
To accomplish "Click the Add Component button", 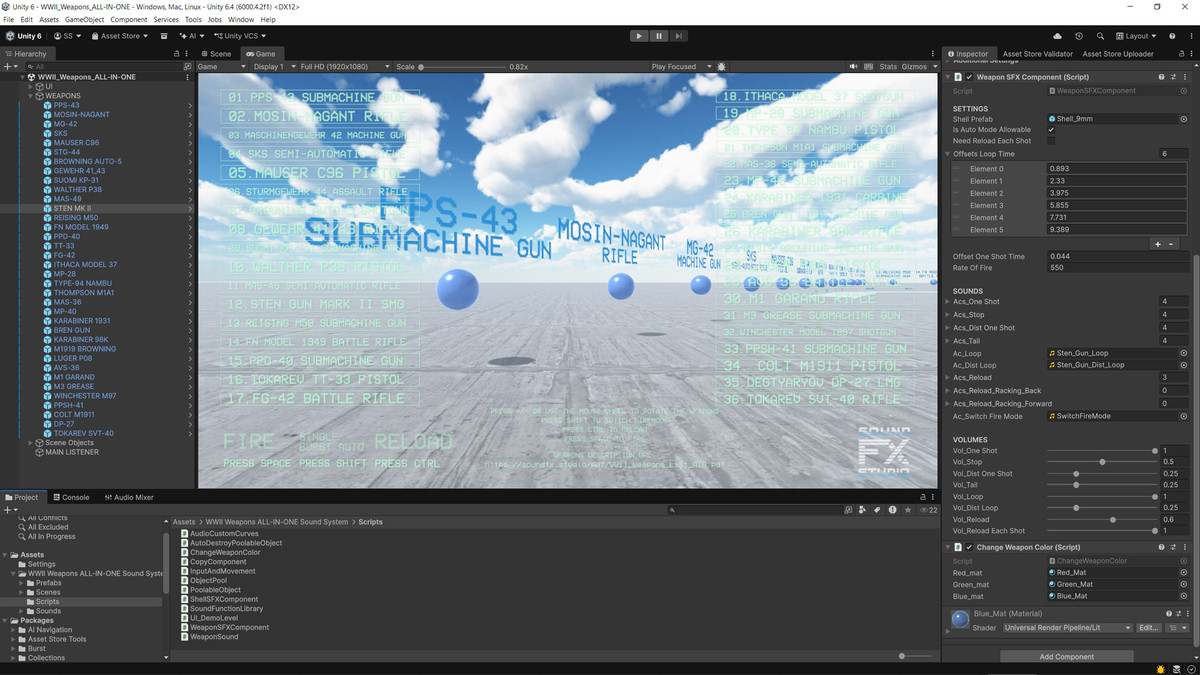I will (x=1067, y=657).
